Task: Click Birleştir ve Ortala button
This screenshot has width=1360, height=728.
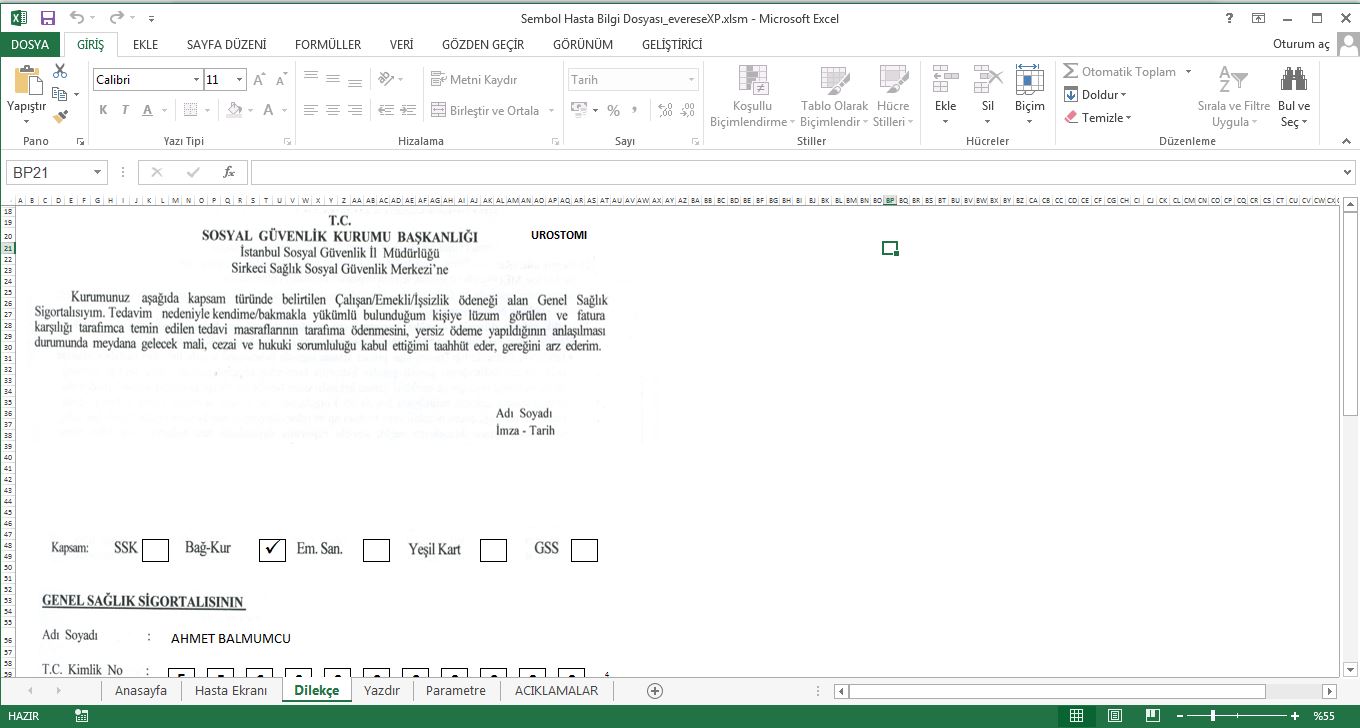Action: pos(486,110)
